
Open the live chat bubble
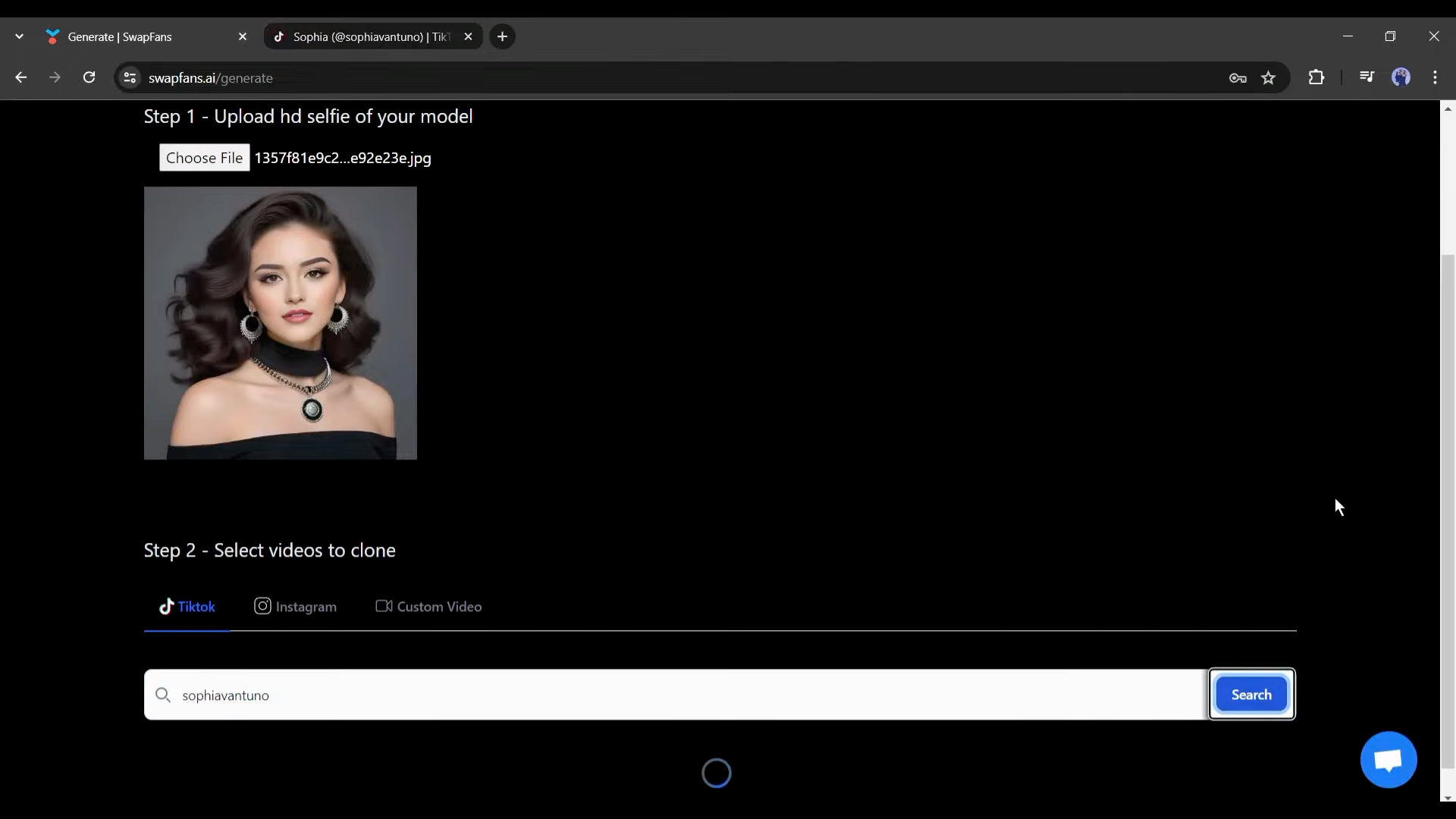coord(1389,760)
